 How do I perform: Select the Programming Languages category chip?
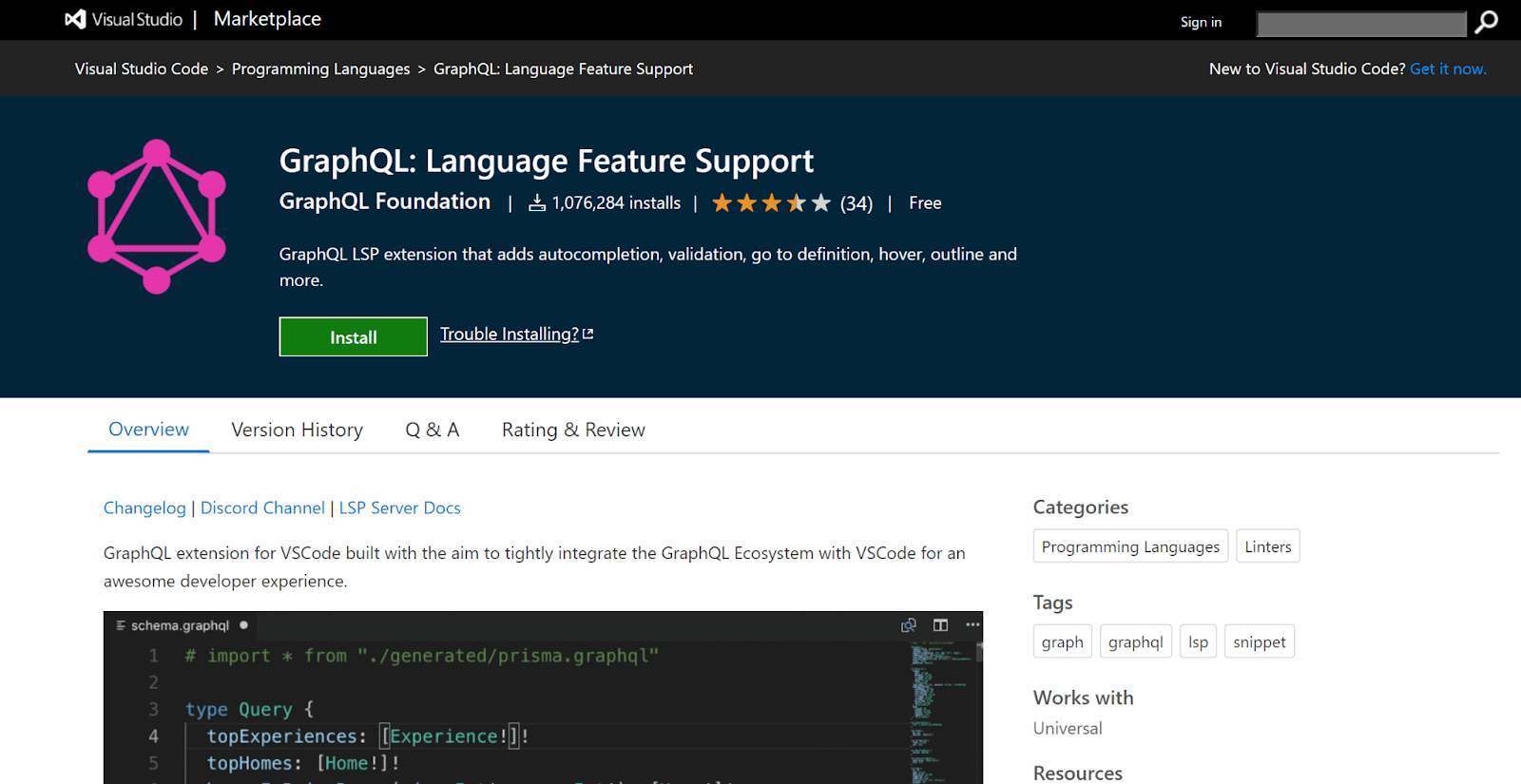pos(1129,546)
